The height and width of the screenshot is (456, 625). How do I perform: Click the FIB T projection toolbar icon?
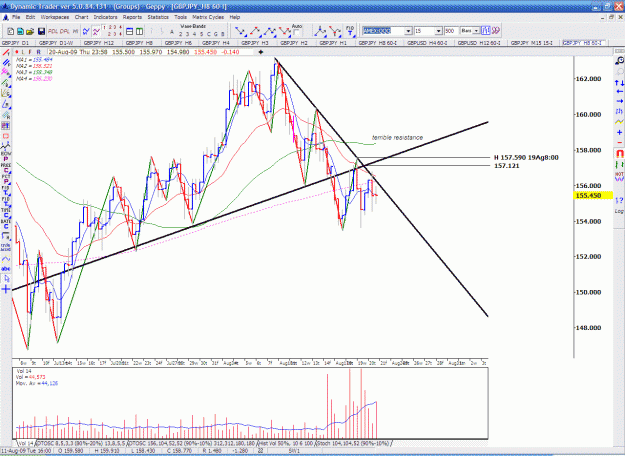click(350, 31)
